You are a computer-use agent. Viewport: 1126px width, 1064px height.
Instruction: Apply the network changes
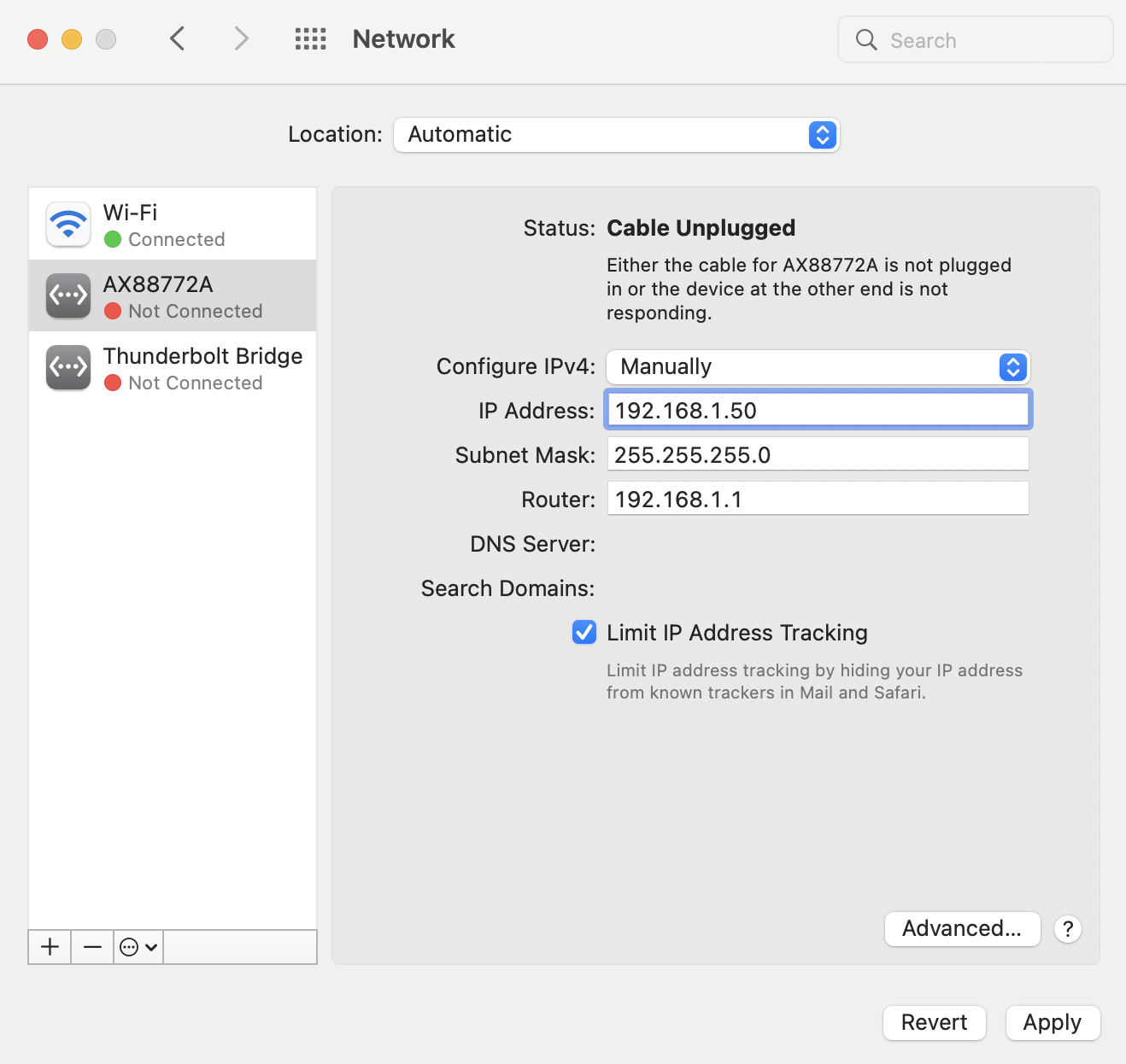click(x=1053, y=1022)
